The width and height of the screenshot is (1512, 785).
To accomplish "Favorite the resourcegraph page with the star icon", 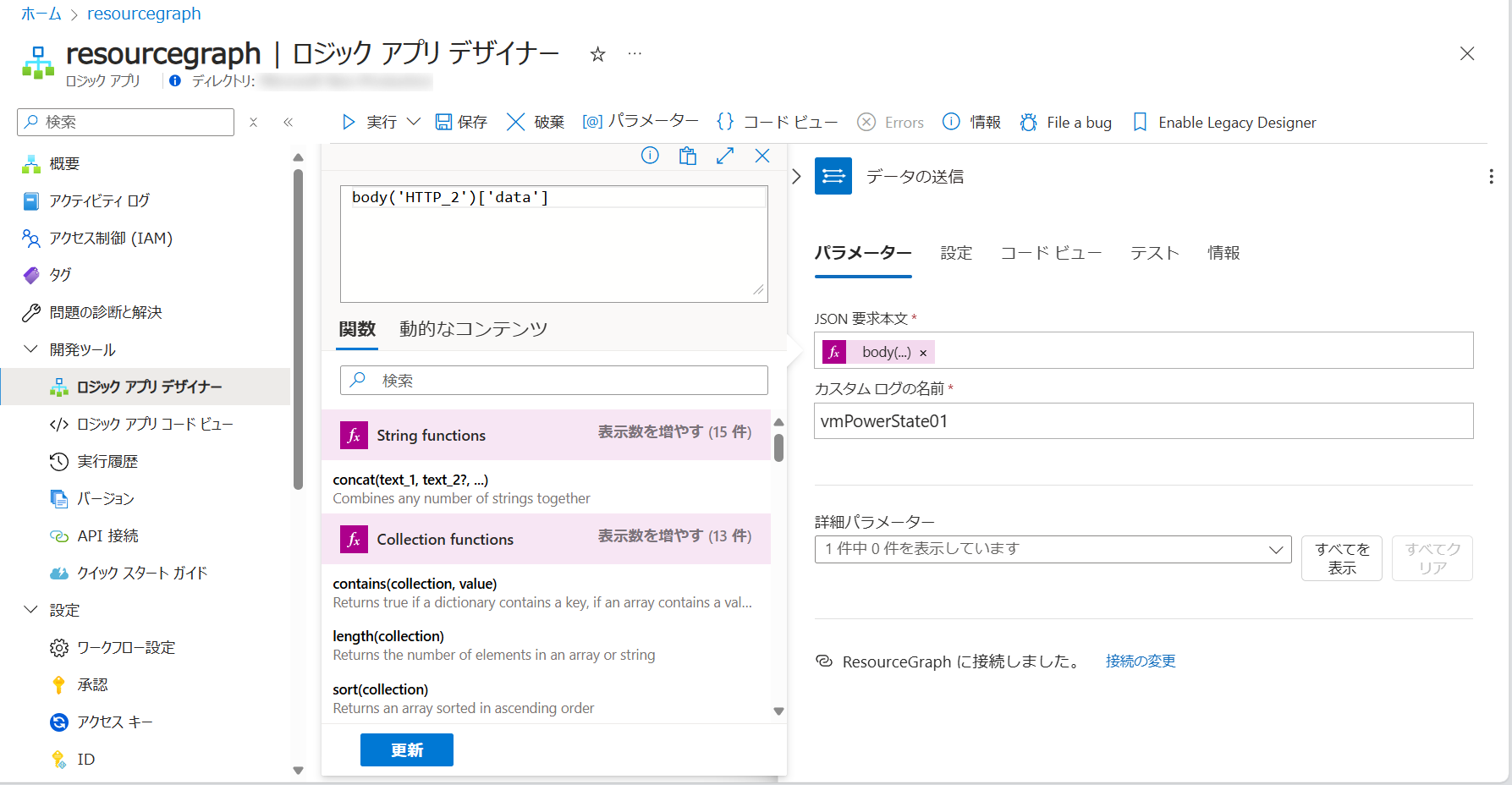I will 597,54.
